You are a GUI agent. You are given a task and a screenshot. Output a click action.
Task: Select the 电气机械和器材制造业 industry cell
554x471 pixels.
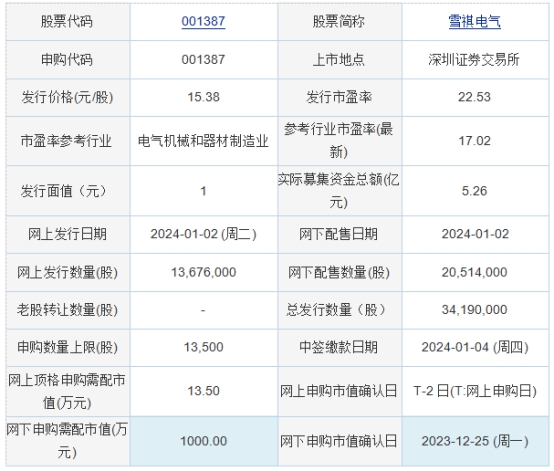click(x=203, y=141)
